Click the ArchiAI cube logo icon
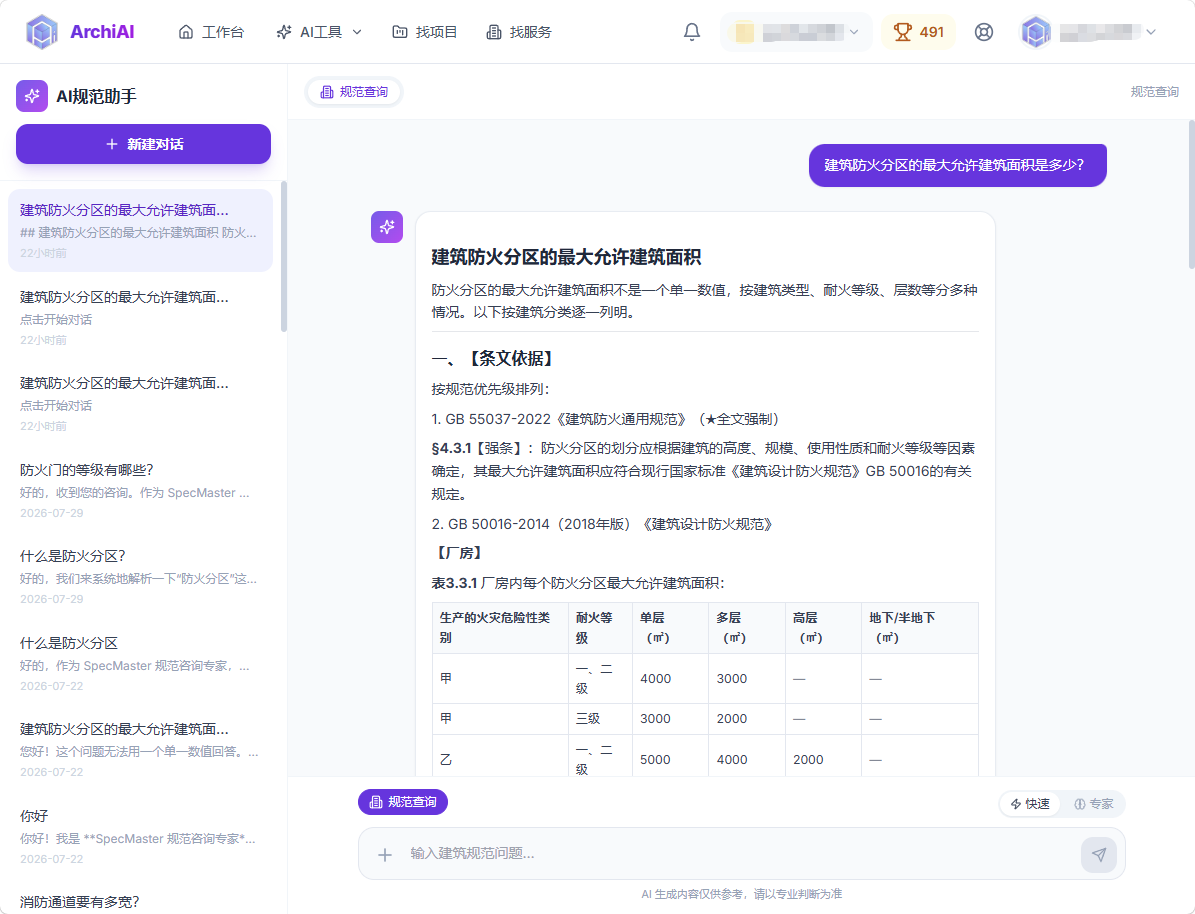Screen dimensions: 1195x914 click(x=42, y=32)
